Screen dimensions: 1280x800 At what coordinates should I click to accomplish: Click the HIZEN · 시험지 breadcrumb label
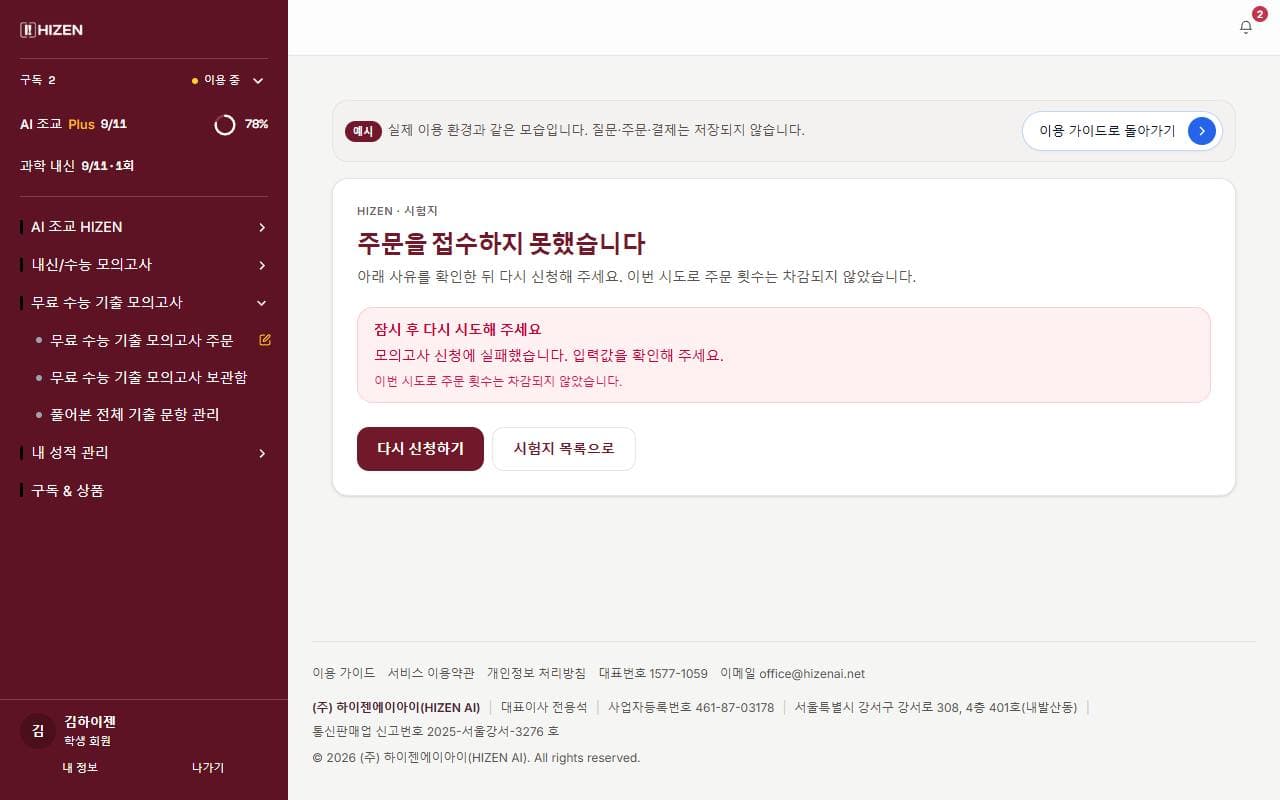pos(397,211)
